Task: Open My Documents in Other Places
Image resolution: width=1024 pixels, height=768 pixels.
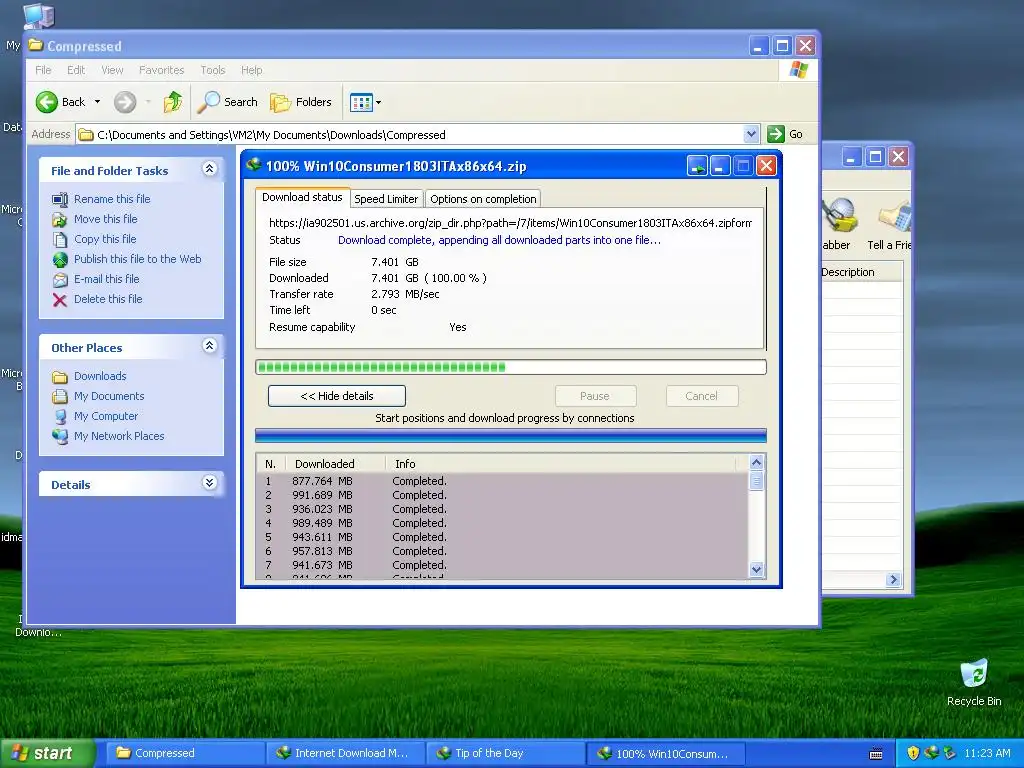Action: 109,396
